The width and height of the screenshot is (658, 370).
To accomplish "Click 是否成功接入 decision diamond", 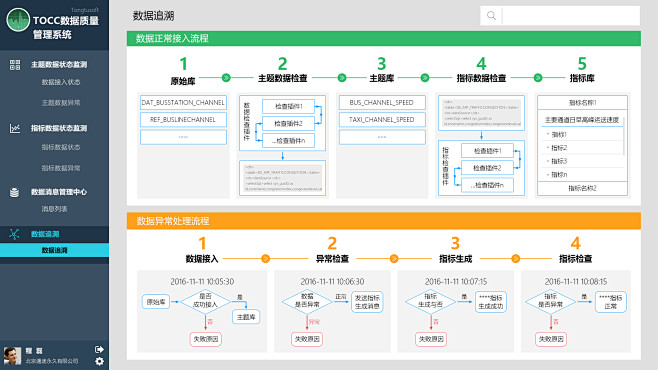I will tap(205, 301).
